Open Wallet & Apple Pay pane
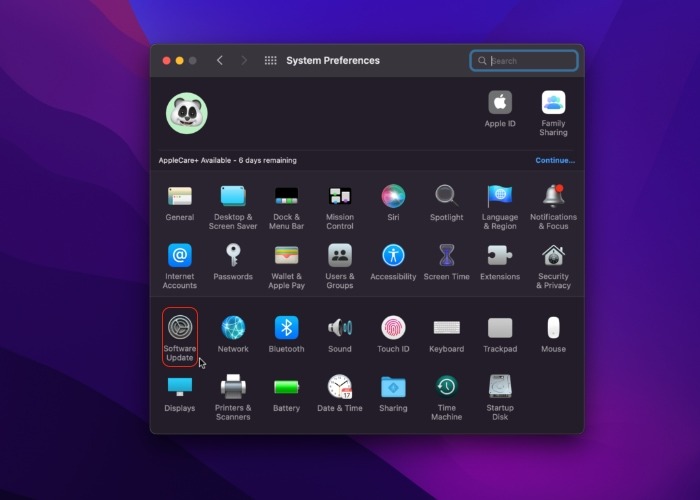This screenshot has height=500, width=700. (286, 267)
